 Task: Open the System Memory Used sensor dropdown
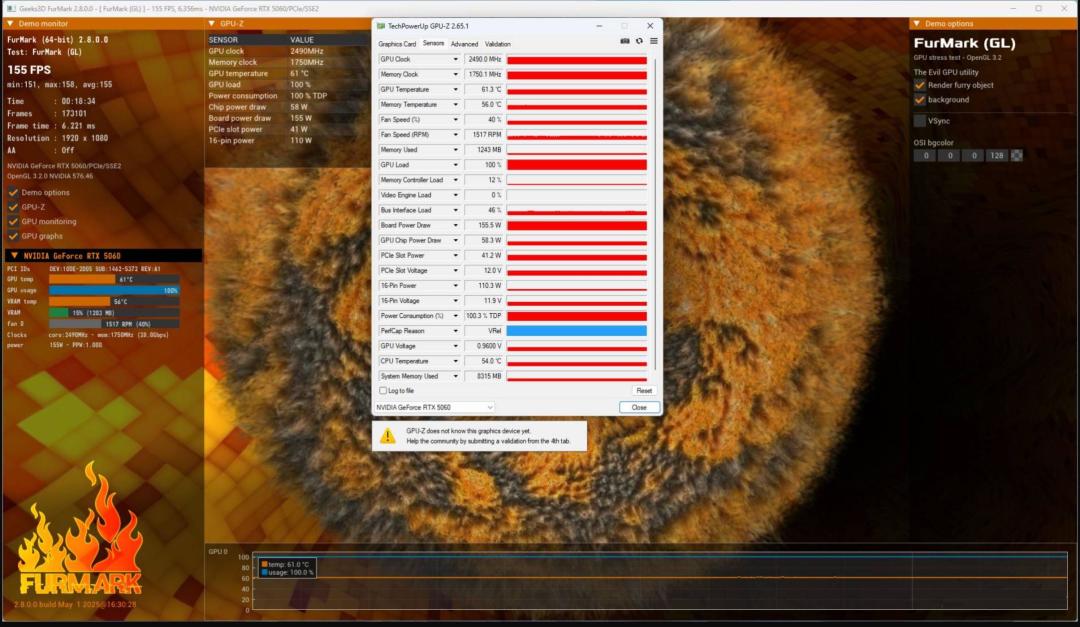tap(455, 376)
